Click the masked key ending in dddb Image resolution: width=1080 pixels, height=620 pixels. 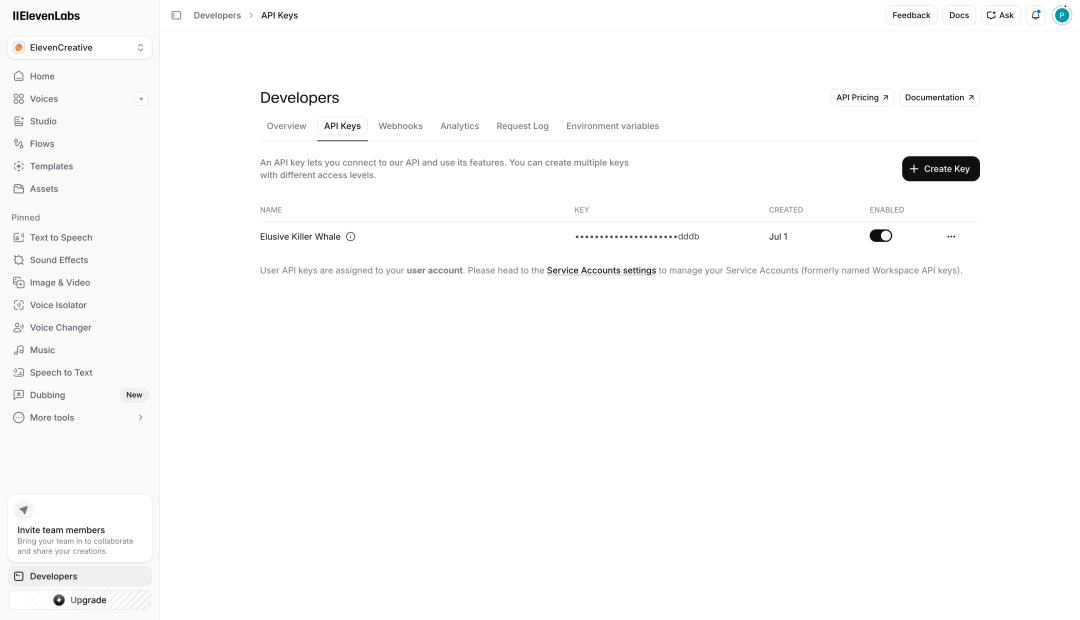click(637, 237)
